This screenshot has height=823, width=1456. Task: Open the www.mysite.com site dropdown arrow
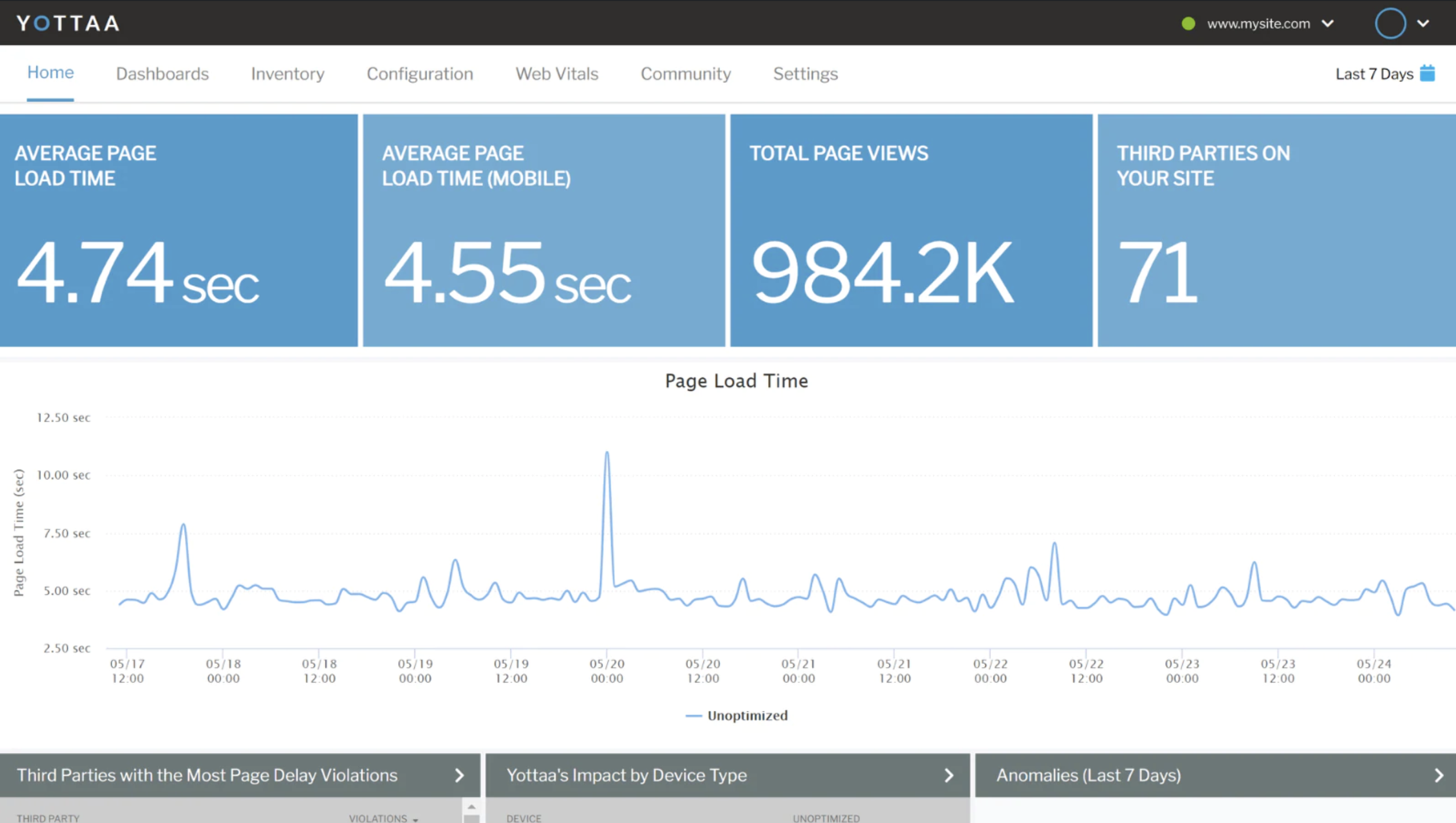(1327, 24)
